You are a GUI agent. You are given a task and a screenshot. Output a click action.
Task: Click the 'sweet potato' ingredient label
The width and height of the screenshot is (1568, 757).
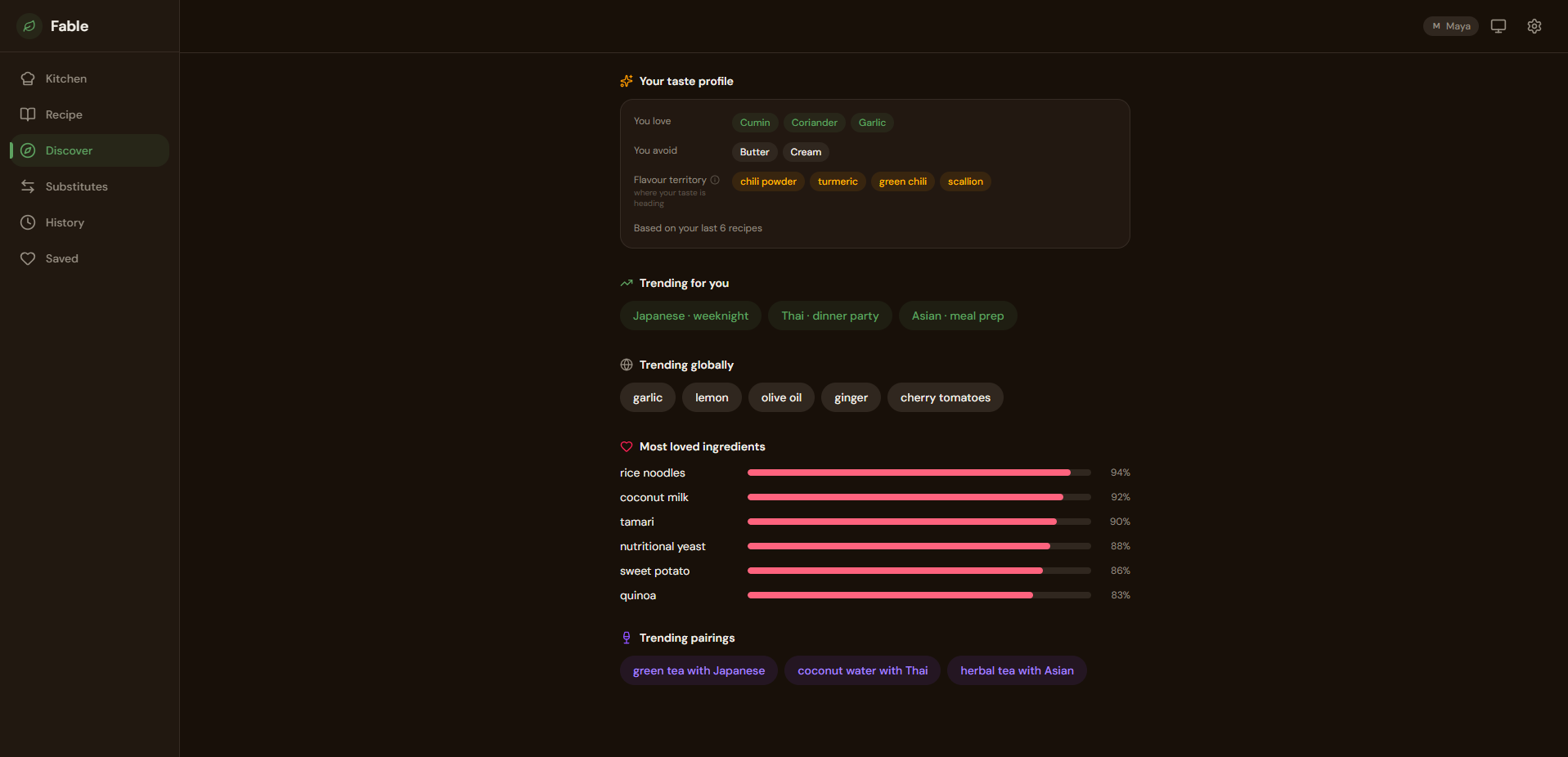pyautogui.click(x=654, y=571)
